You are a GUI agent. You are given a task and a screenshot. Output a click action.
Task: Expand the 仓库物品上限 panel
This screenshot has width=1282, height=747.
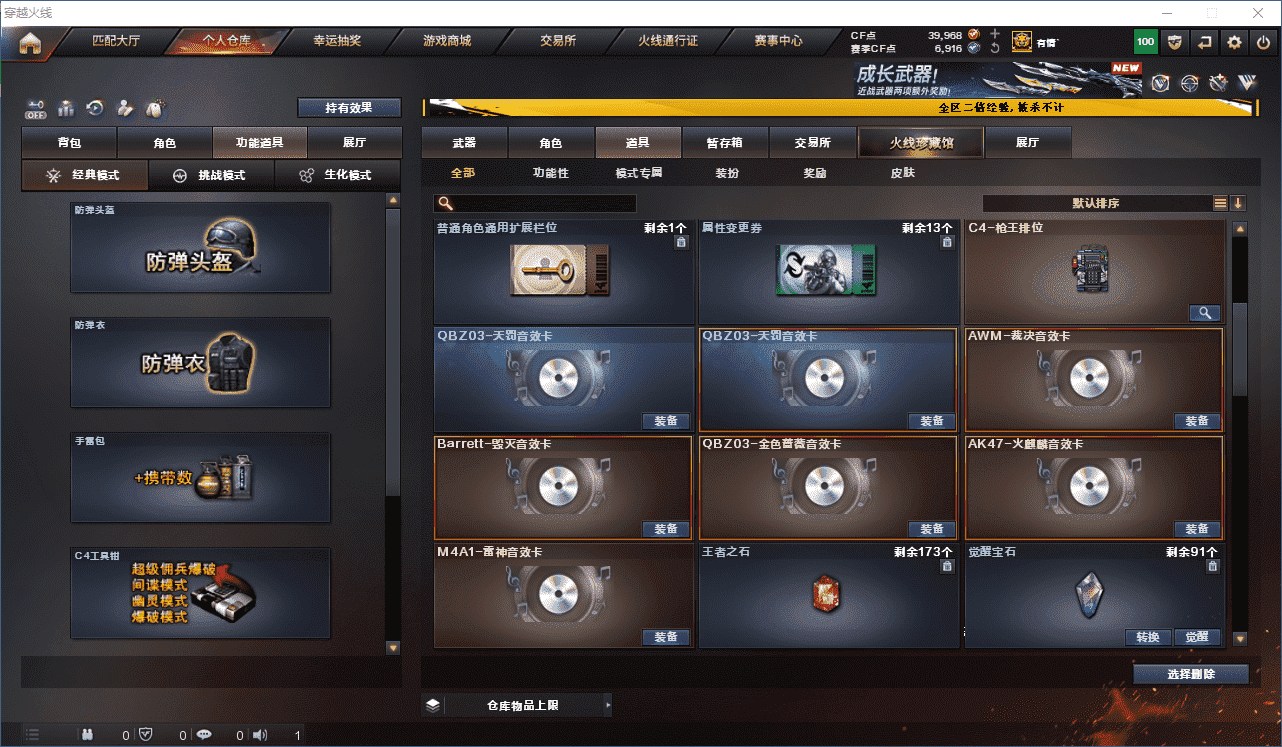[517, 705]
